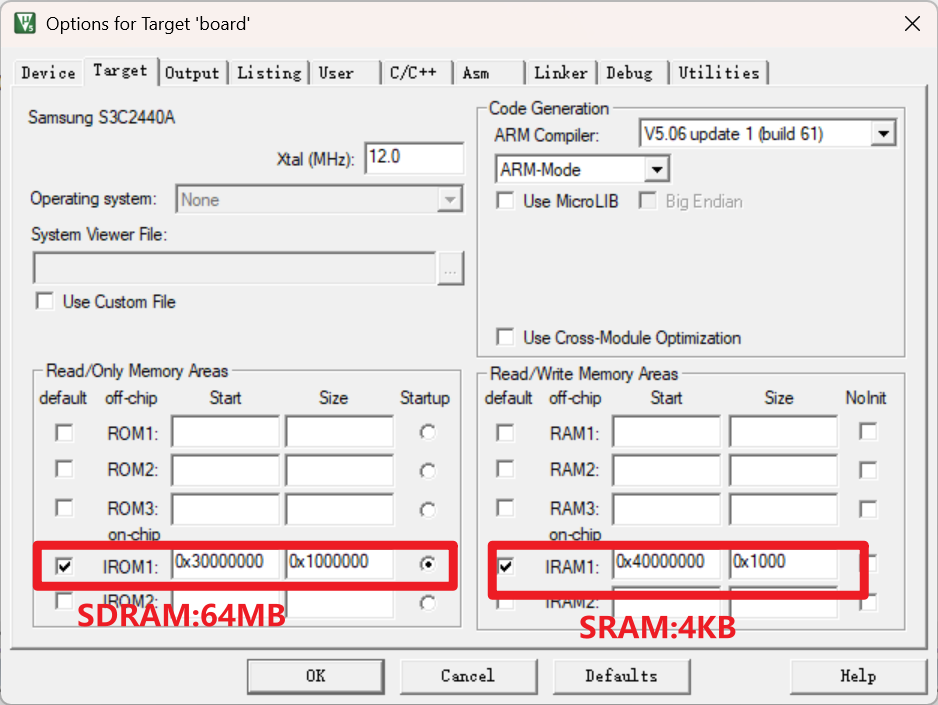Check the RAM3 default checkbox
Screen dimensions: 938x705
click(505, 508)
